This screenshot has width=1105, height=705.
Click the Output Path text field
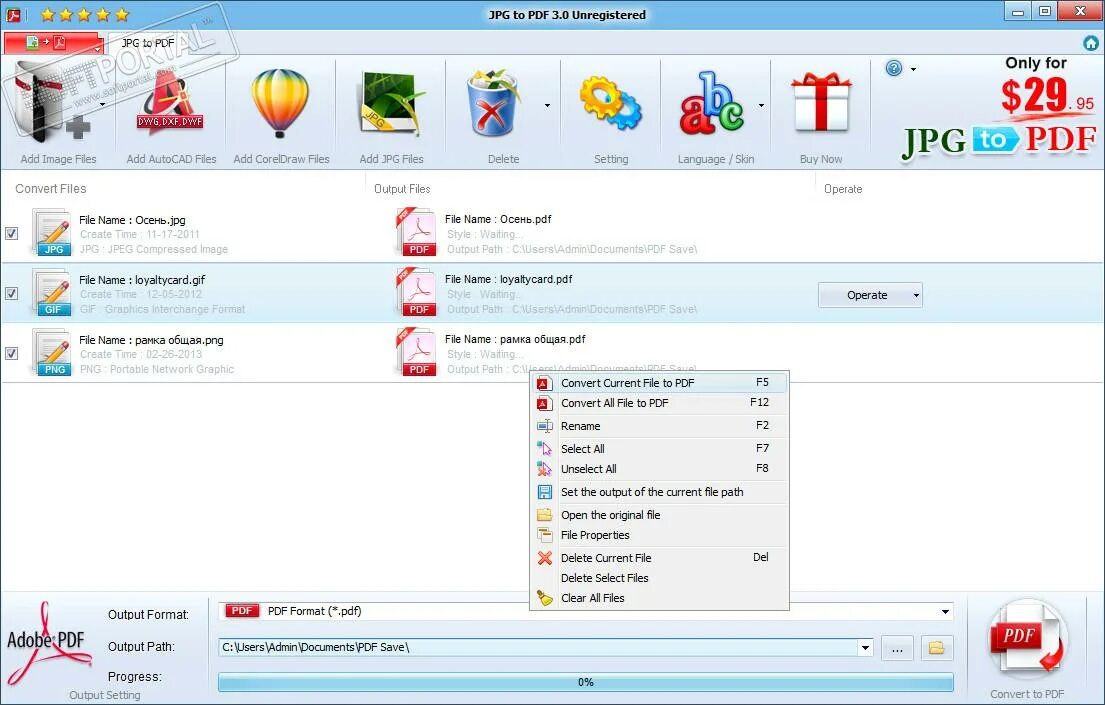pos(538,647)
